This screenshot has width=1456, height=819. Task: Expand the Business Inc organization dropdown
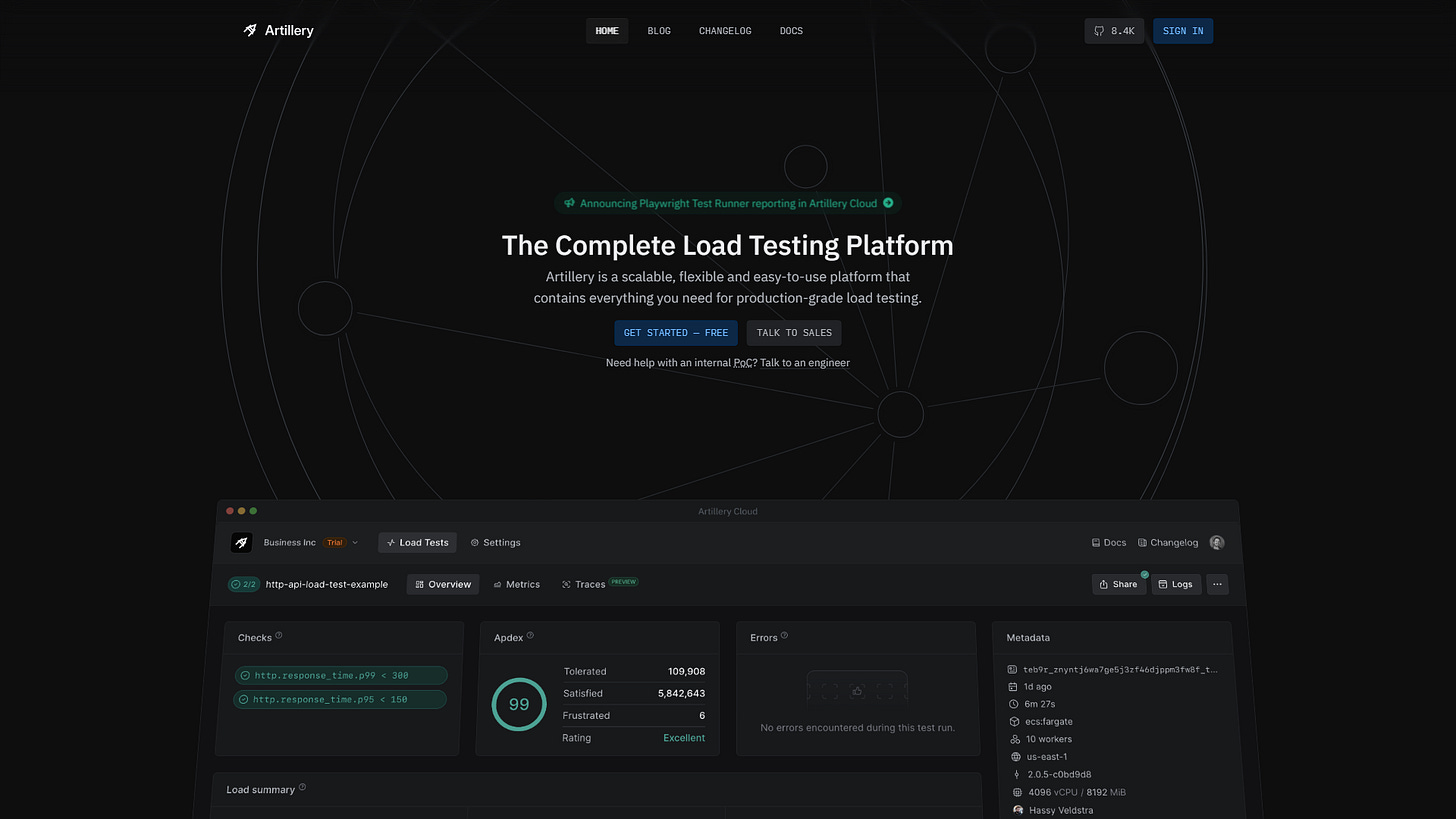[x=310, y=543]
